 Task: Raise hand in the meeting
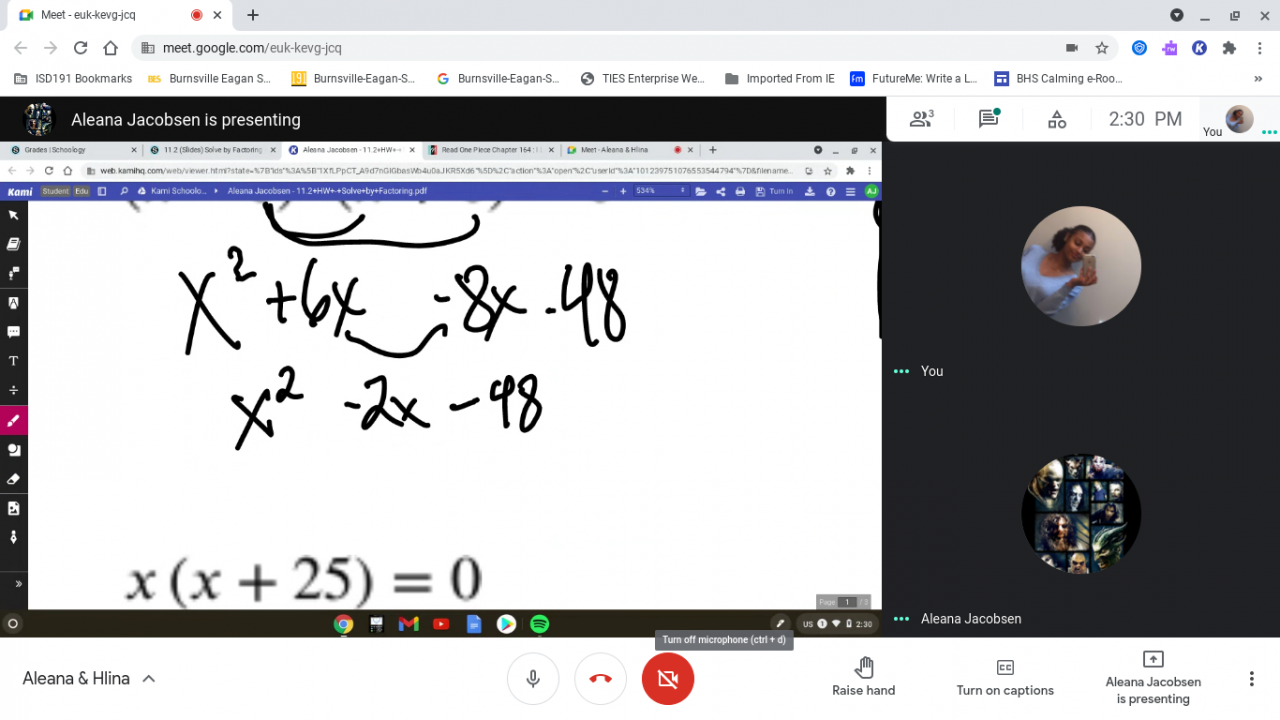[x=864, y=677]
